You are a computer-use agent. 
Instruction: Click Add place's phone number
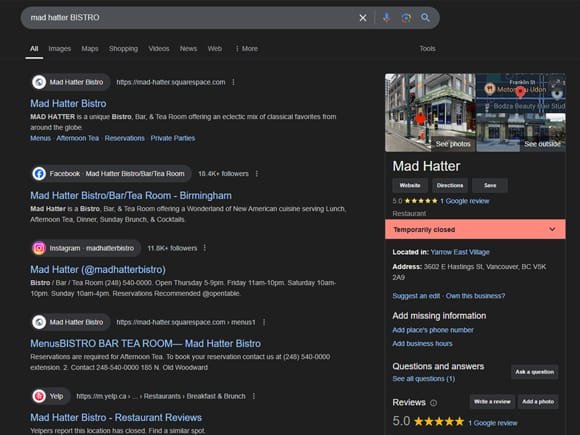pos(433,330)
